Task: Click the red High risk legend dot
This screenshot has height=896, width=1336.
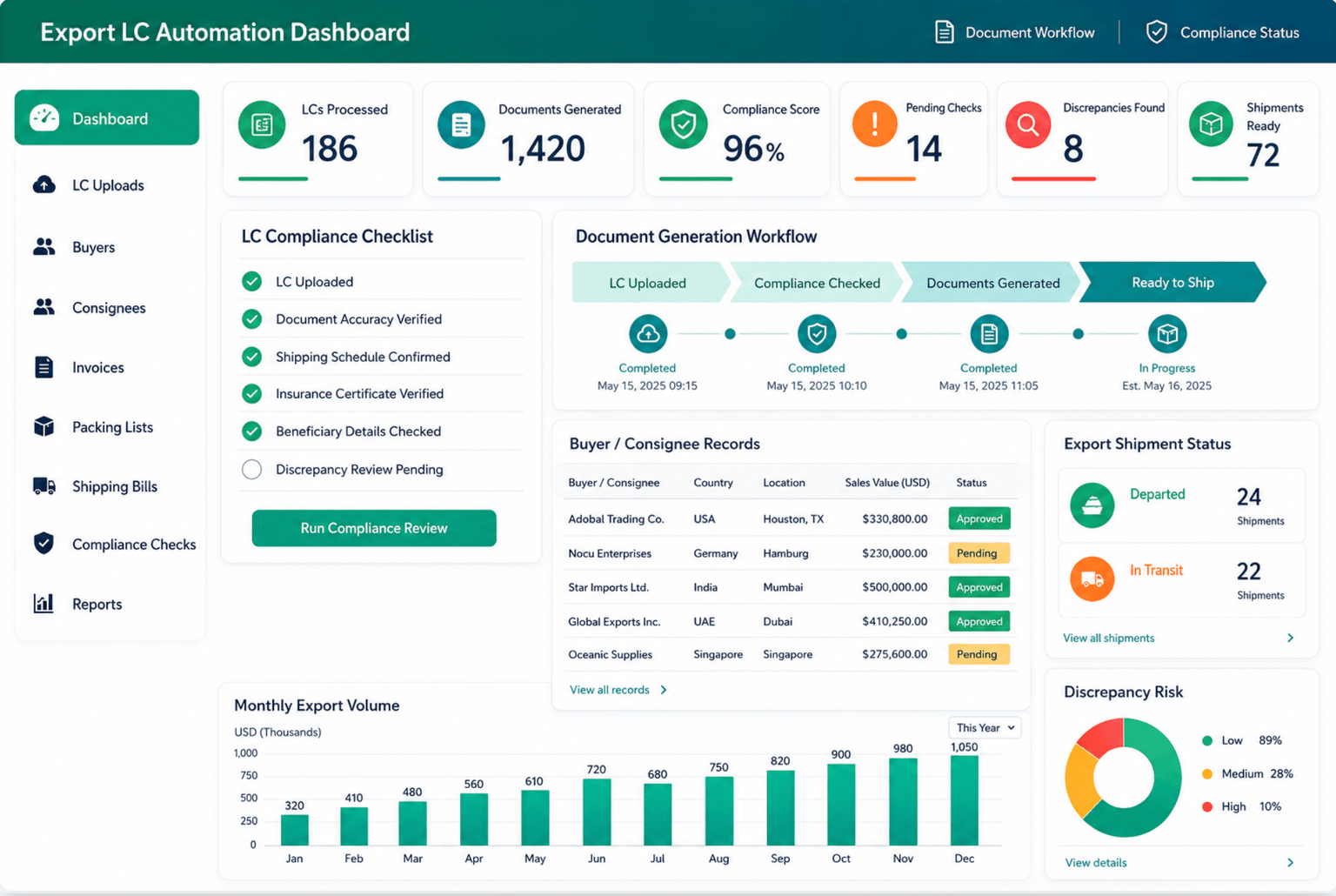Action: pos(1207,806)
